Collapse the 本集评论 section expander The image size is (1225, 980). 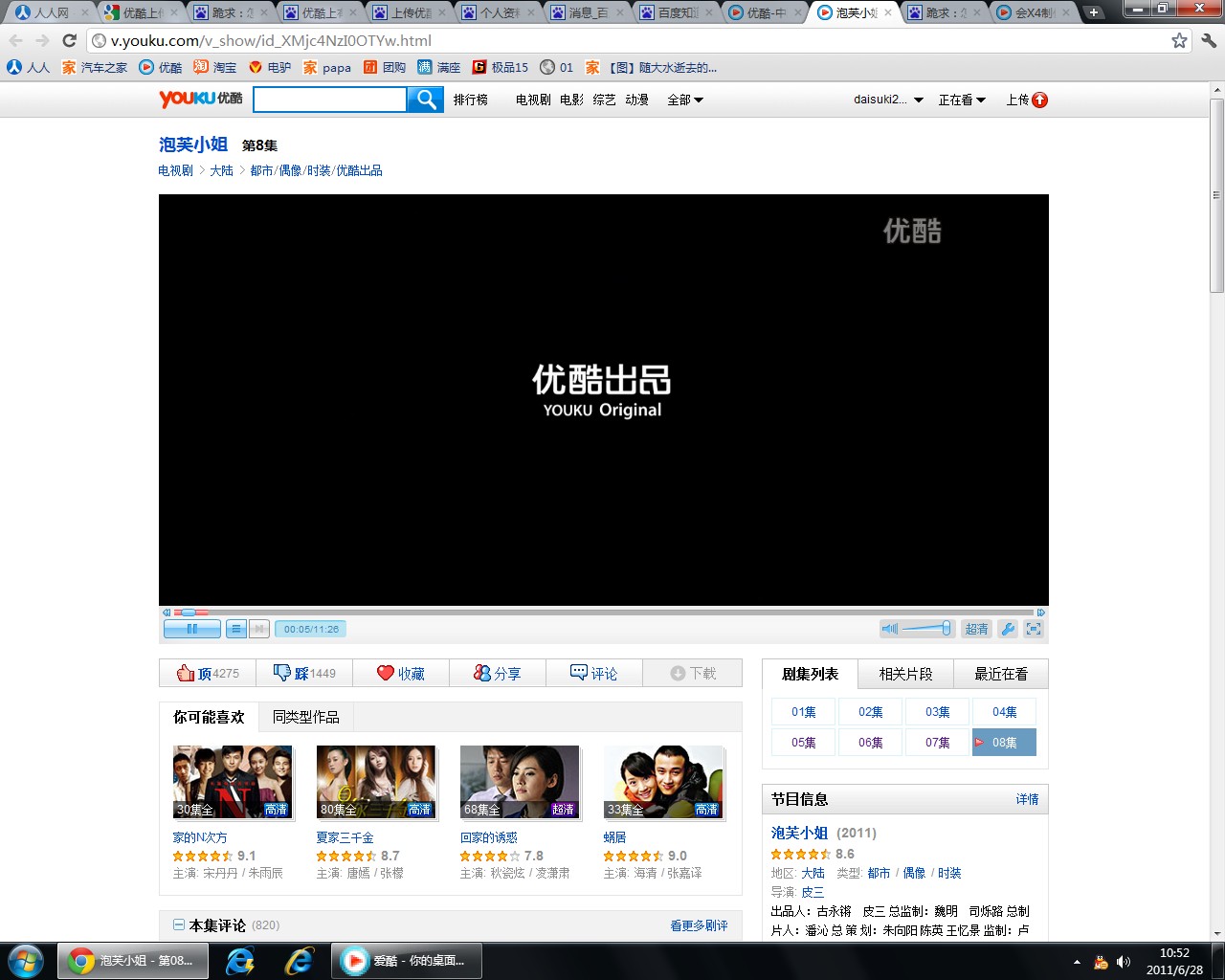tap(178, 924)
